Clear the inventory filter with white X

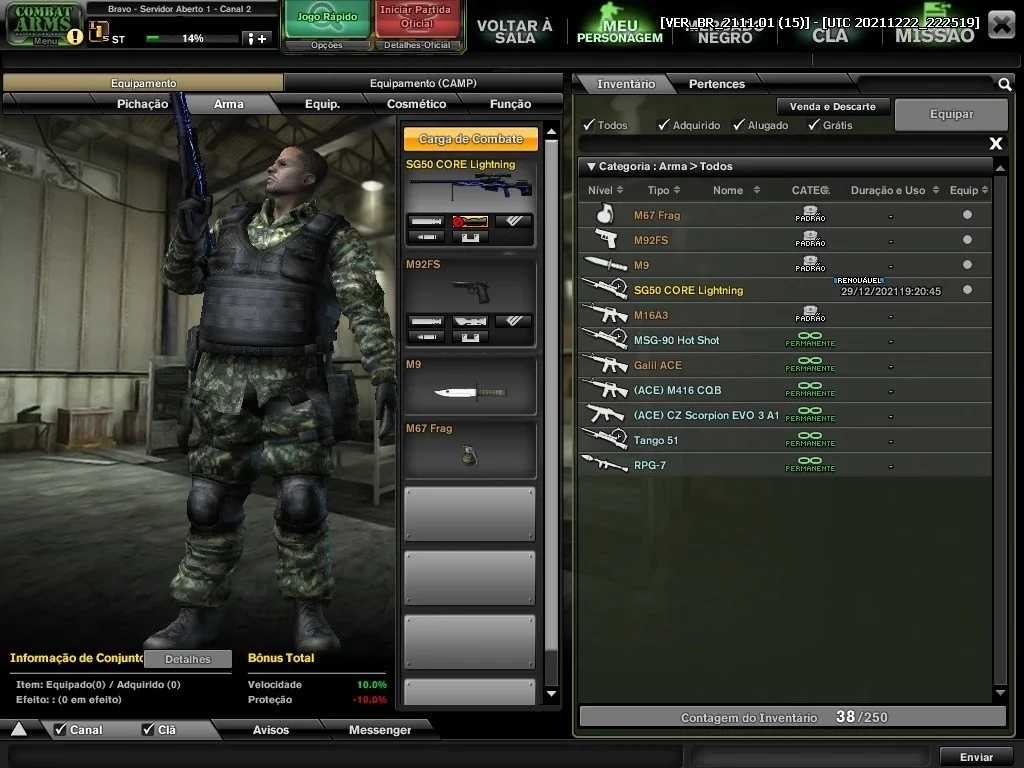pos(995,143)
